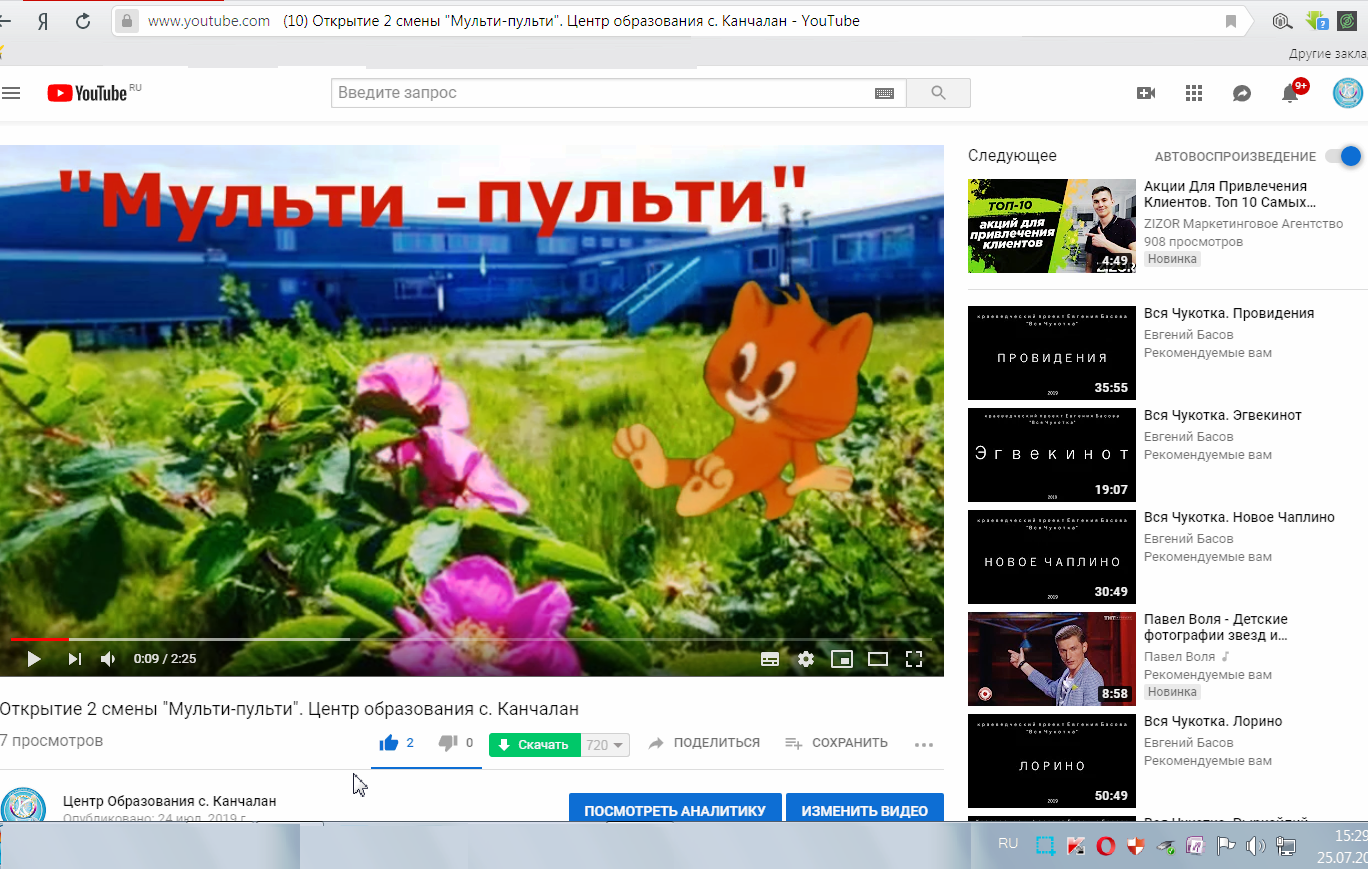Open the 720 quality dropdown beside Скачать
Screen dimensions: 1368x869
(x=606, y=745)
